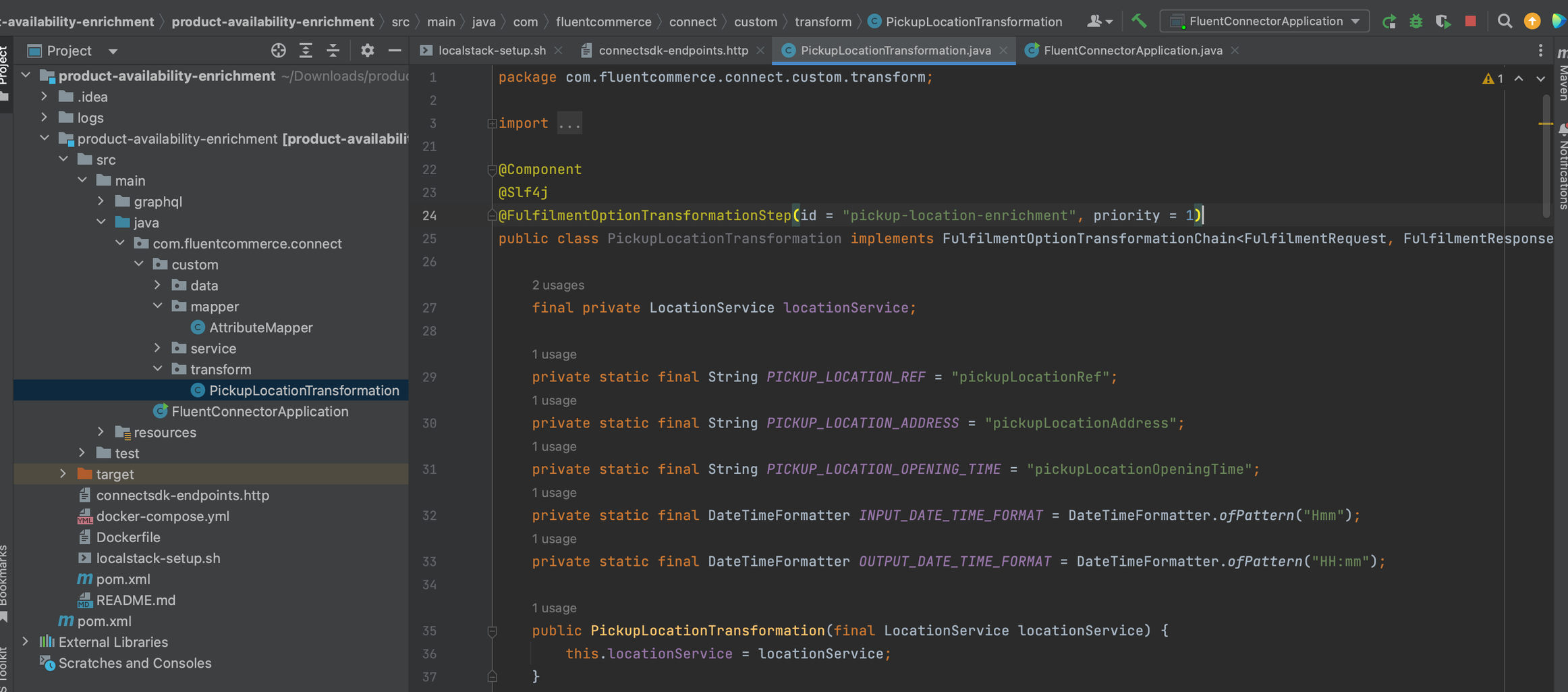The image size is (1568, 692).
Task: Open AttributeMapper class in the tree
Action: coord(260,327)
